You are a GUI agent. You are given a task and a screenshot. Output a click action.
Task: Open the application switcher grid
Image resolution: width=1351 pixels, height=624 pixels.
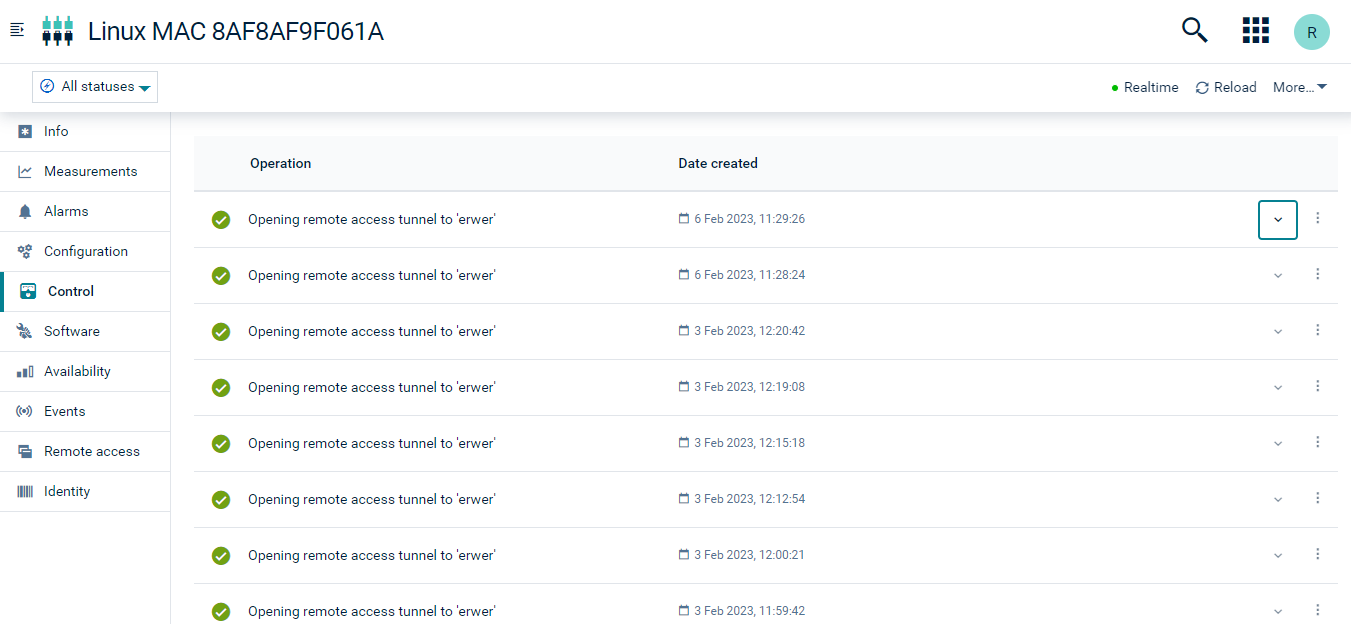1255,30
